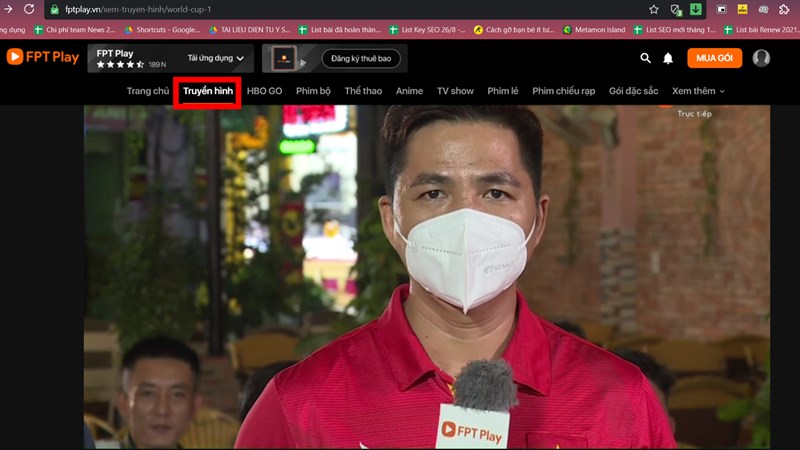Click the live video player
Viewport: 800px width, 450px height.
(427, 277)
